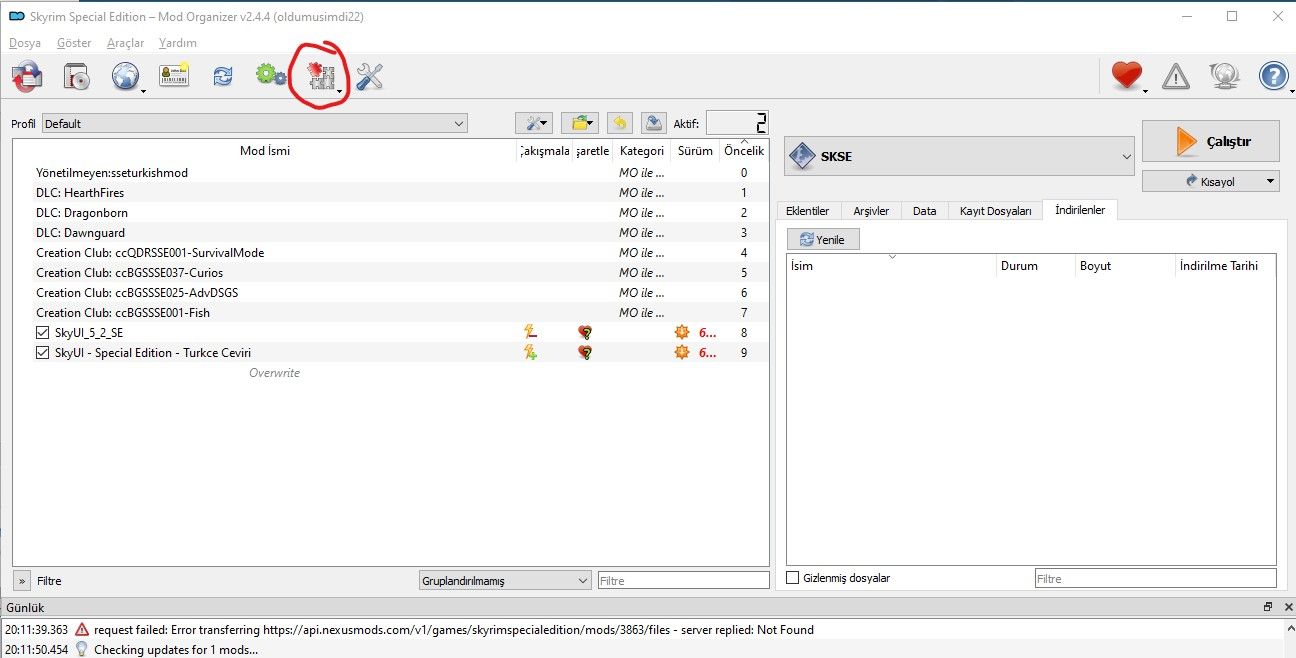
Task: Select the Yönetilmeyen:sseturkishmod row
Action: pos(390,173)
